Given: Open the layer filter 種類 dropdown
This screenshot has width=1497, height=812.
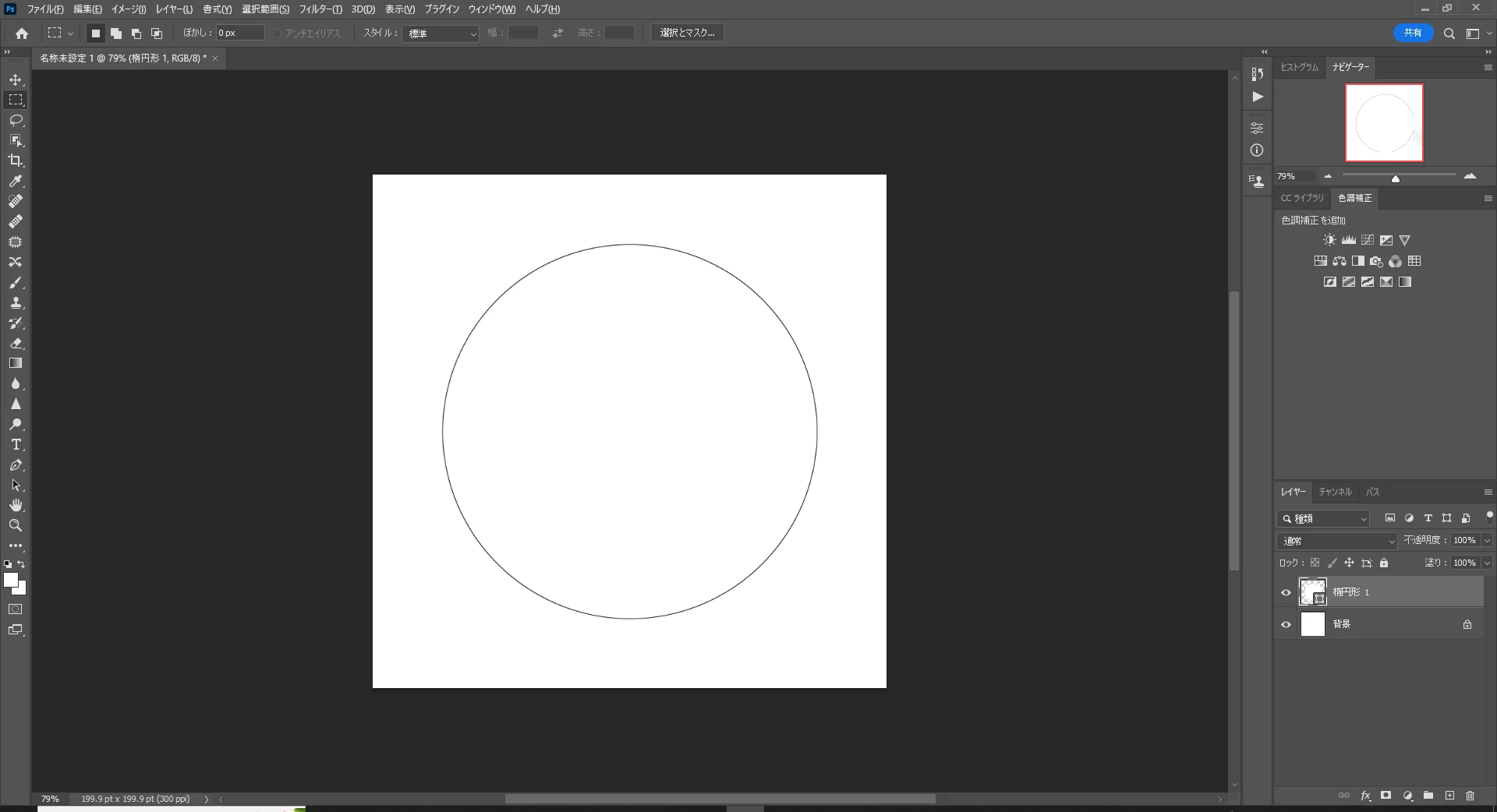Looking at the screenshot, I should 1323,518.
